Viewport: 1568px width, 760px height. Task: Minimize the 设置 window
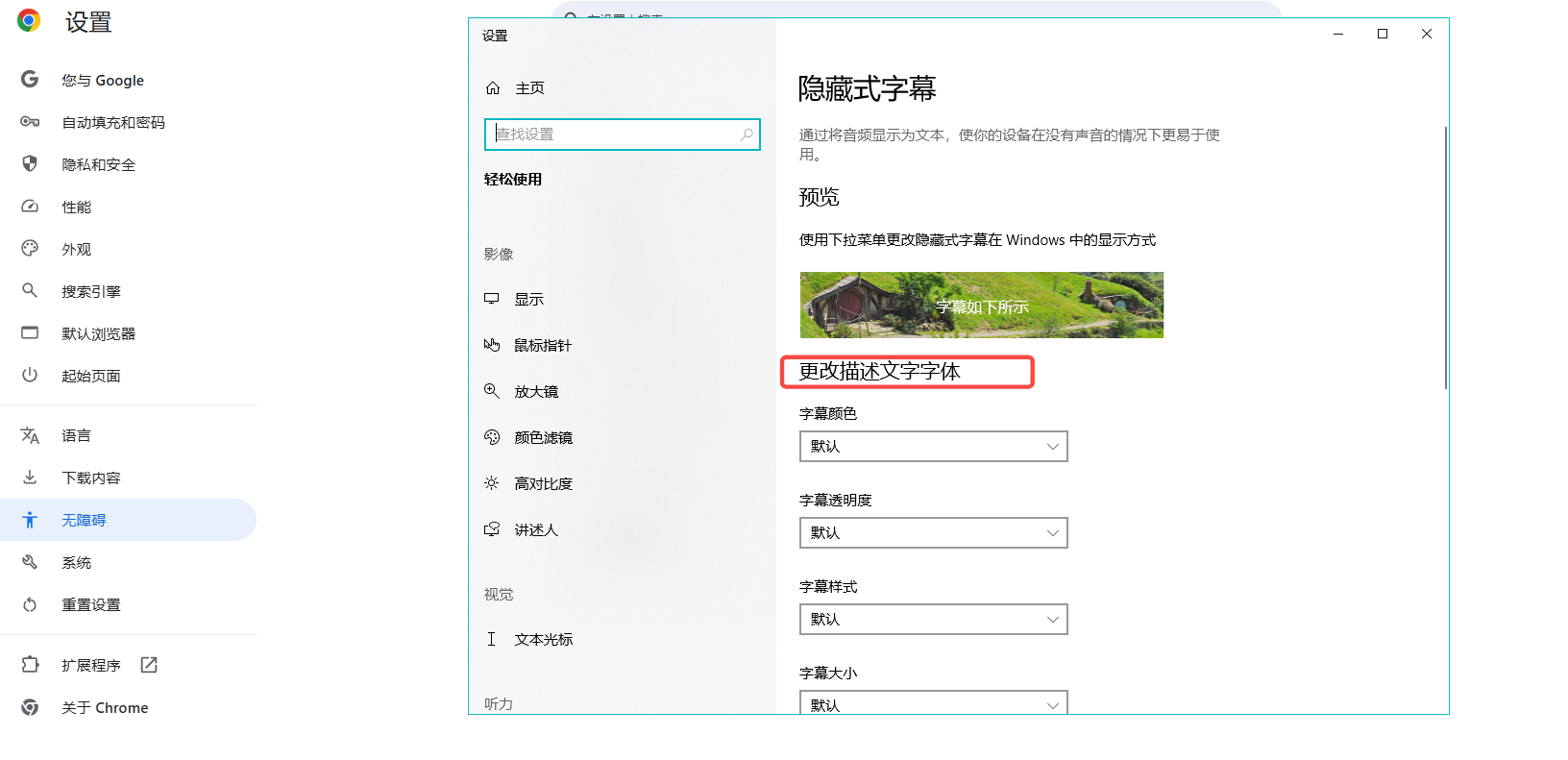1338,34
